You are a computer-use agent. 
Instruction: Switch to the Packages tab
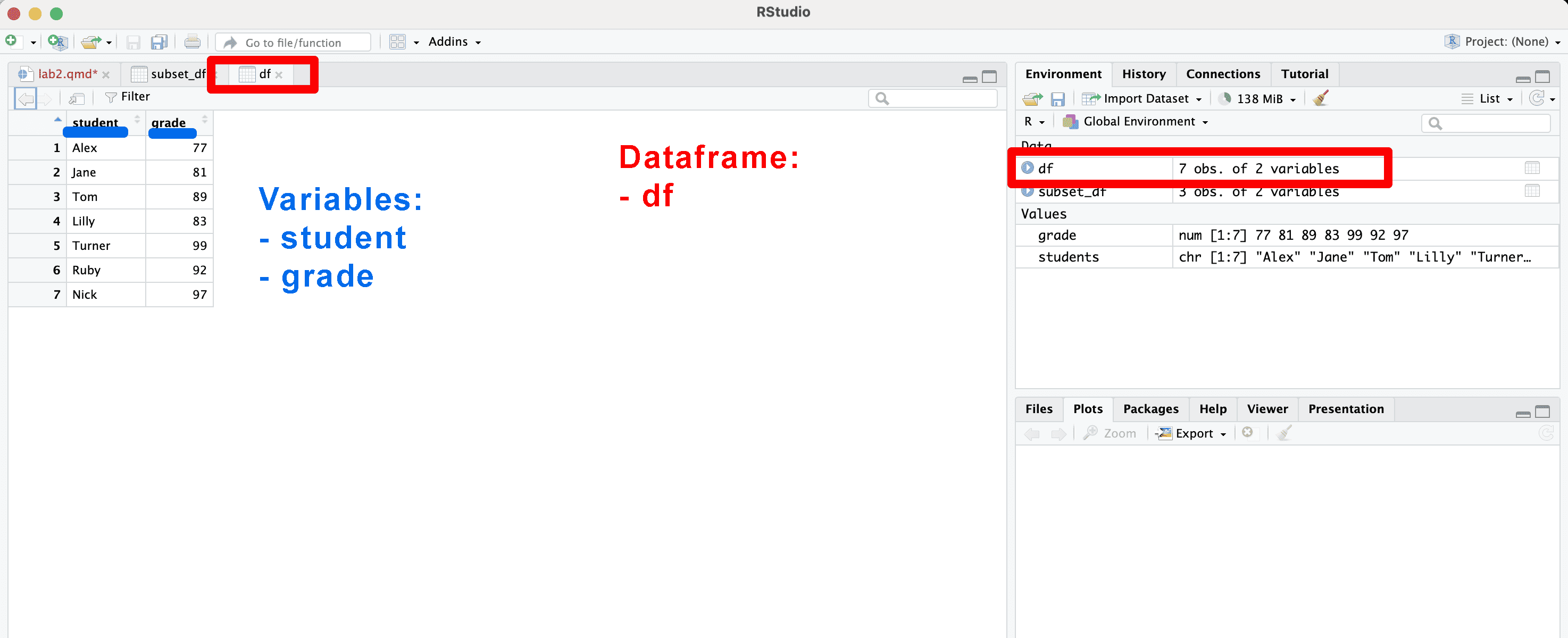pos(1150,409)
